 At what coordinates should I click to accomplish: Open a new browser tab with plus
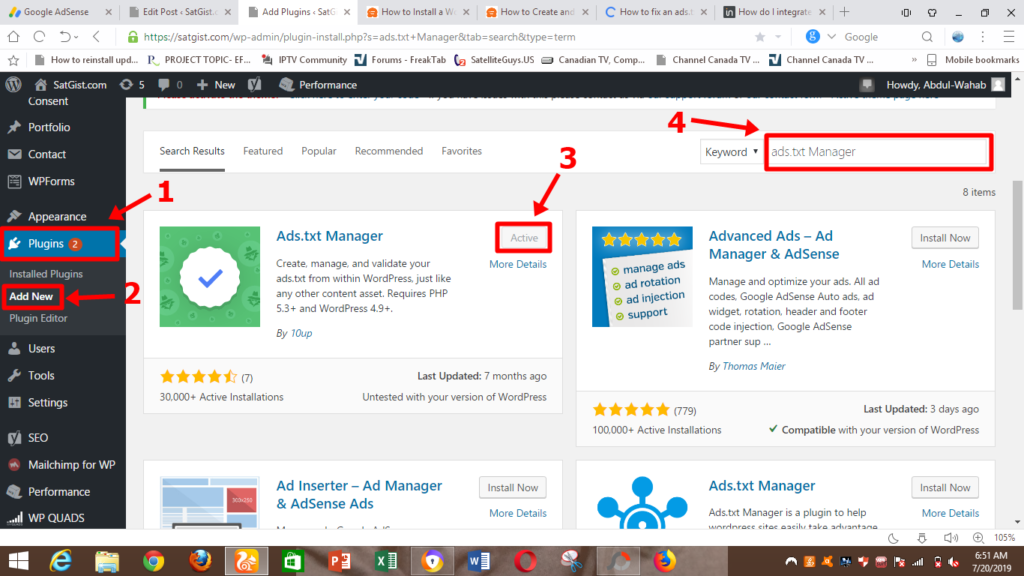(x=844, y=12)
